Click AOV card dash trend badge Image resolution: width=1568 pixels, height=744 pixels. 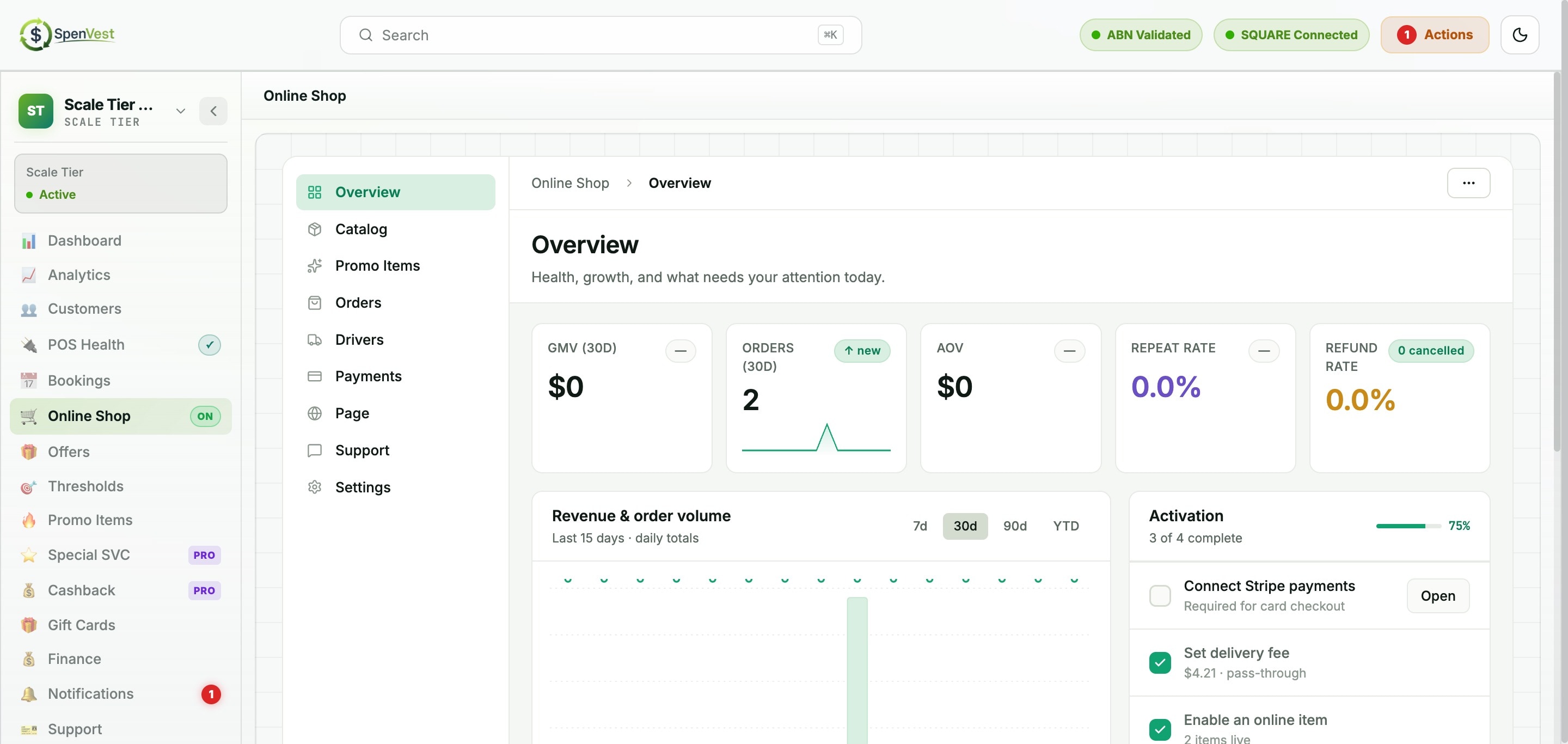(x=1069, y=351)
